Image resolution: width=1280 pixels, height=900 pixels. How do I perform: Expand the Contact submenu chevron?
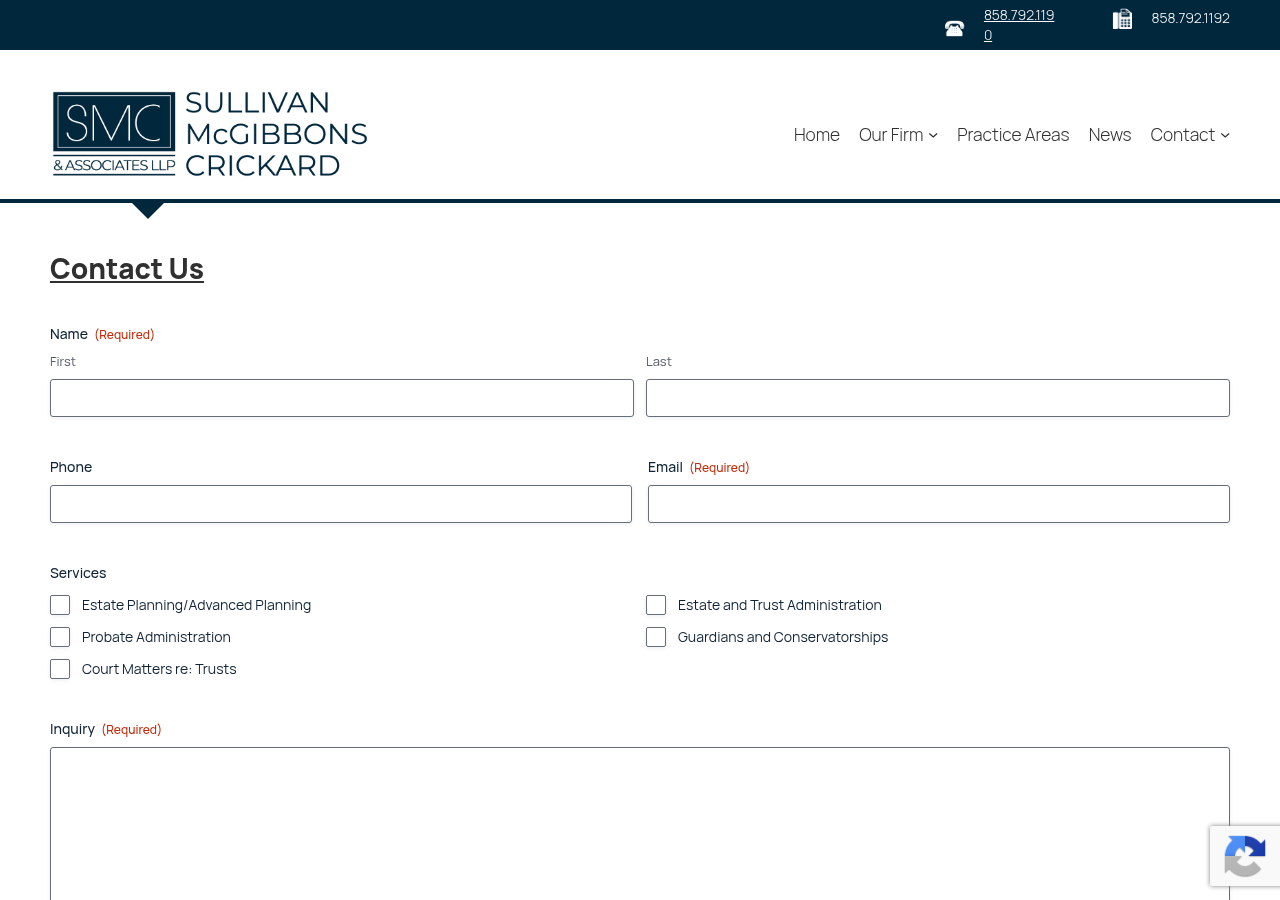1225,135
